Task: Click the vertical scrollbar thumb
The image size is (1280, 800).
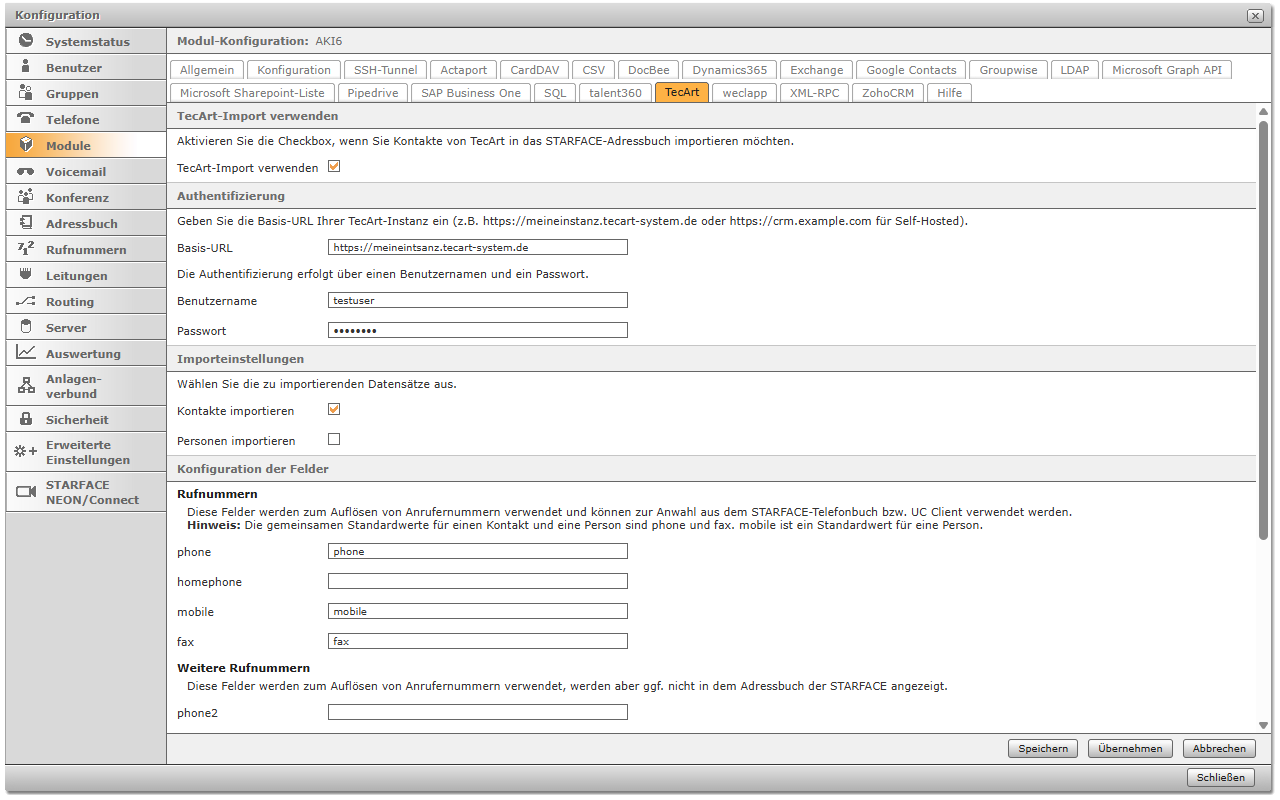Action: point(1263,330)
